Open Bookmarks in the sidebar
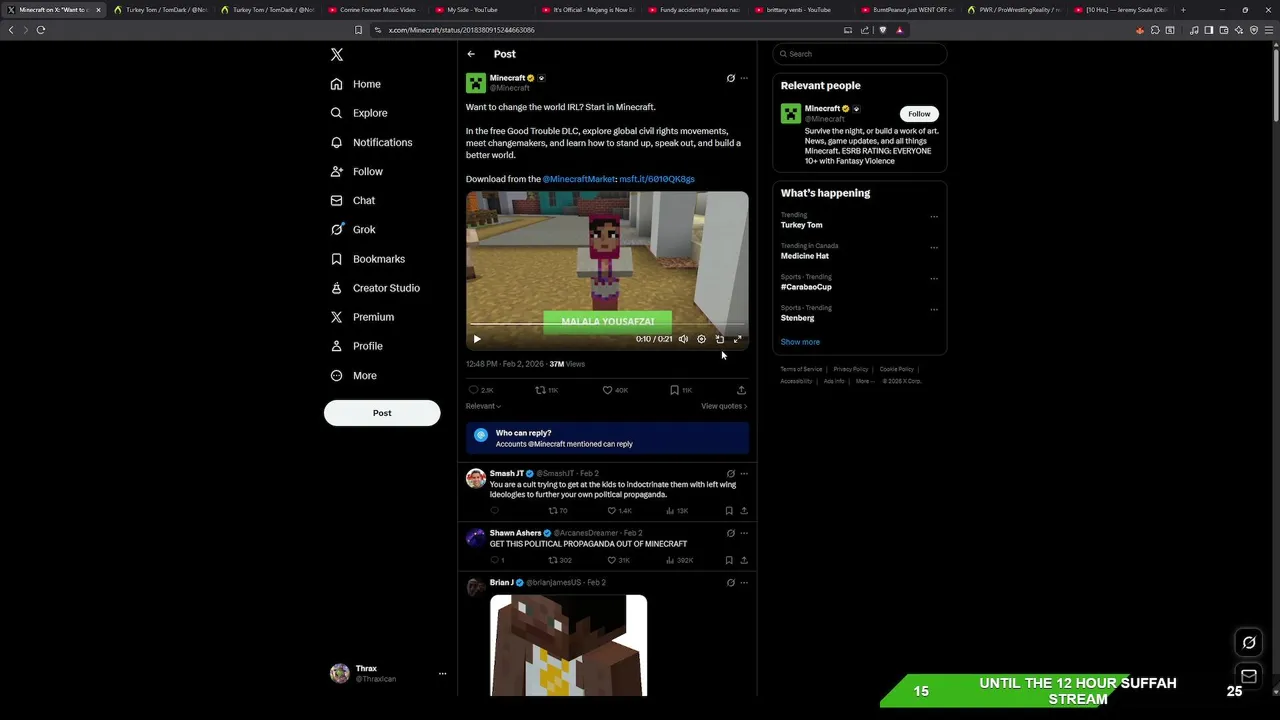This screenshot has width=1280, height=720. tap(368, 259)
